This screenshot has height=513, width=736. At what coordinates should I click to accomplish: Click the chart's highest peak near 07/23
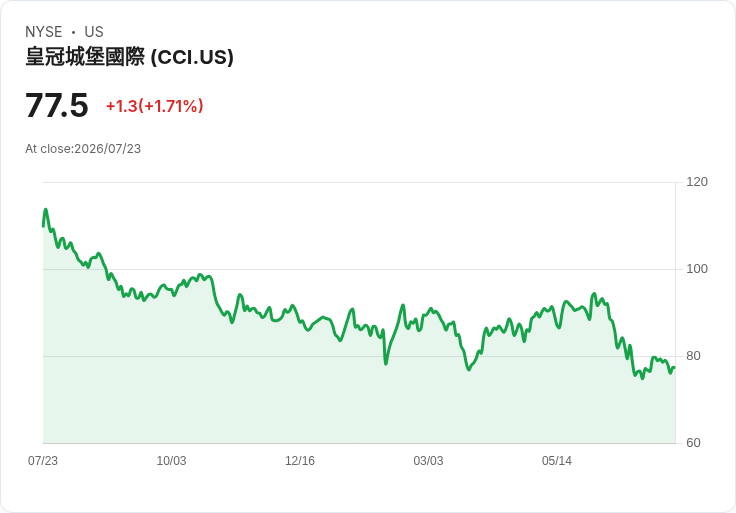46,209
